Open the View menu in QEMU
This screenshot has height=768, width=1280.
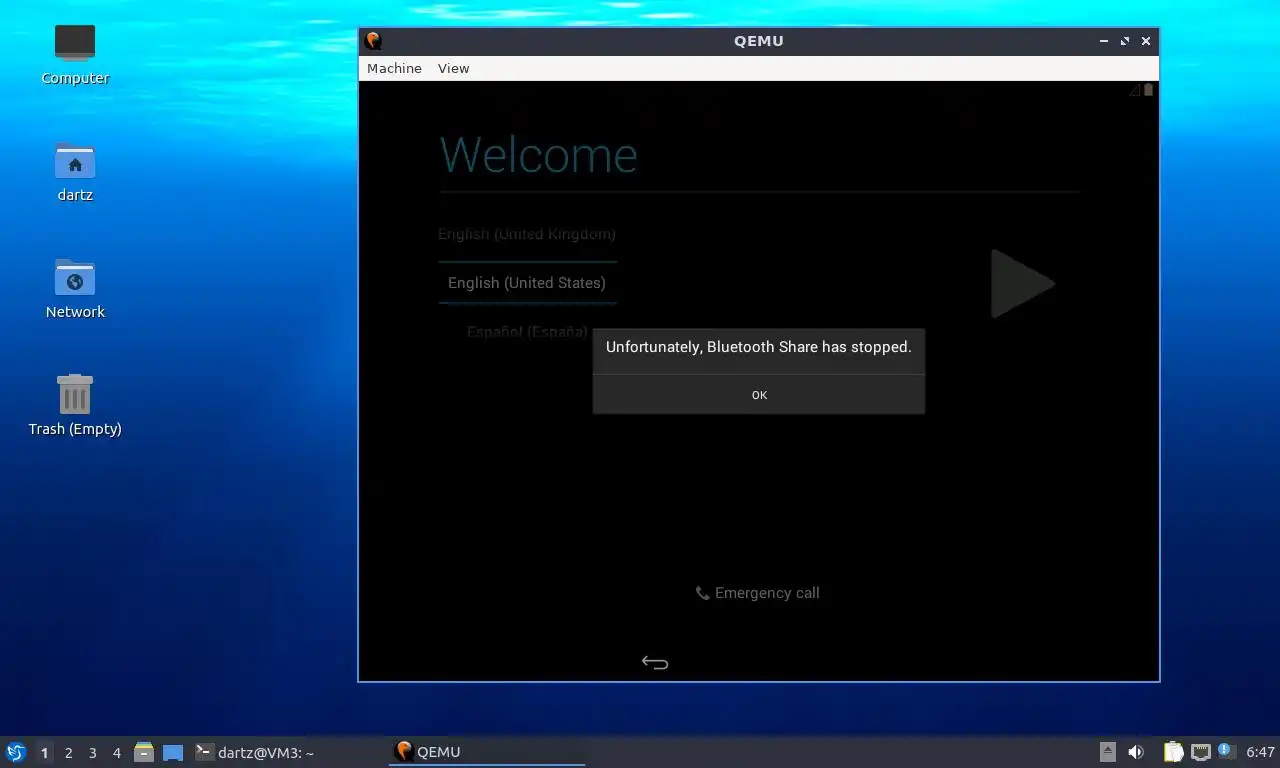click(x=453, y=68)
